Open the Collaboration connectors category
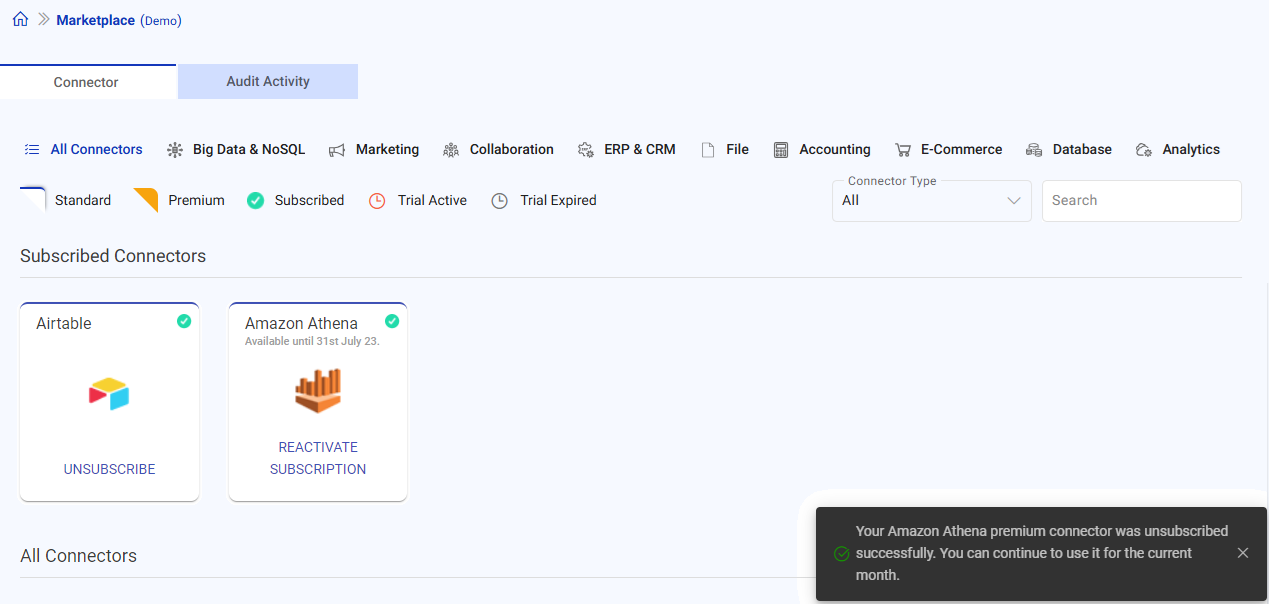The height and width of the screenshot is (604, 1269). (452, 148)
